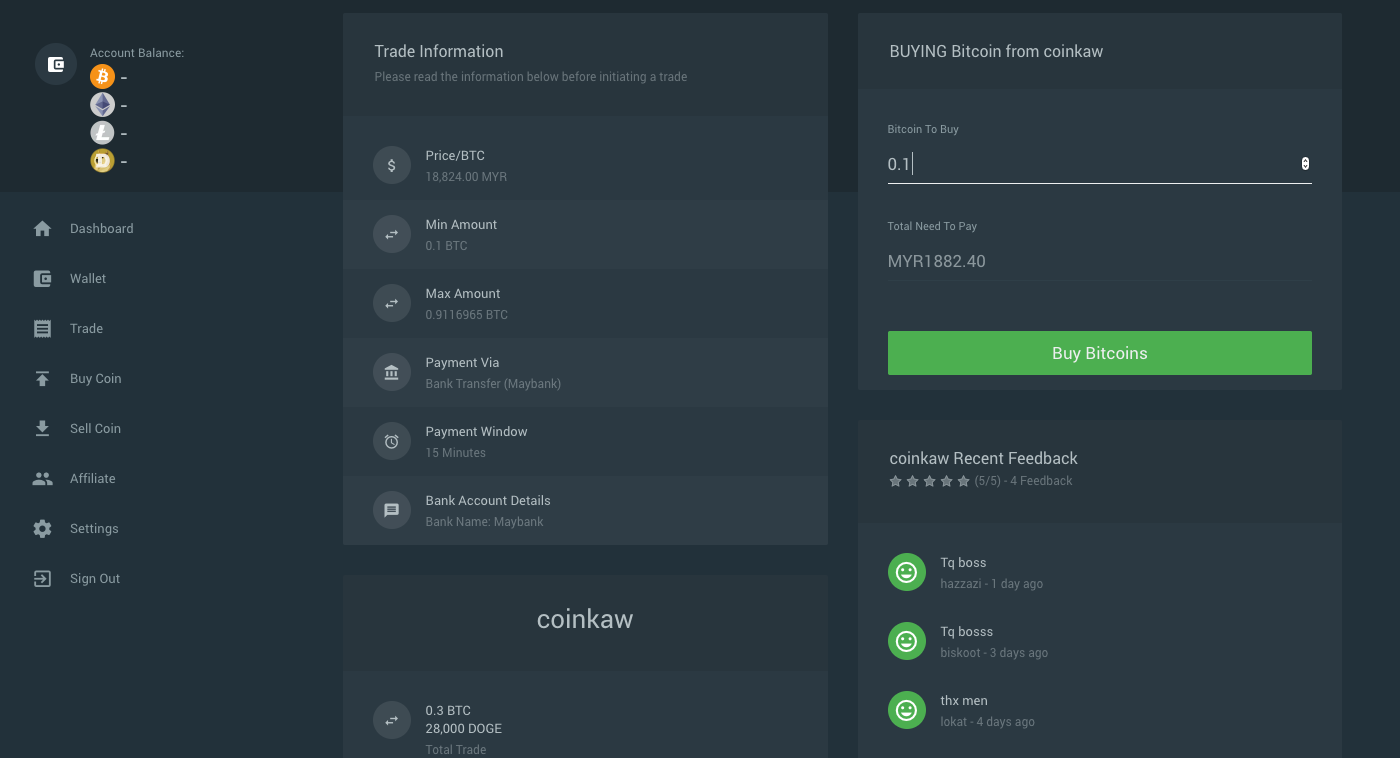
Task: Select Sell Coin in the sidebar
Action: pyautogui.click(x=95, y=429)
